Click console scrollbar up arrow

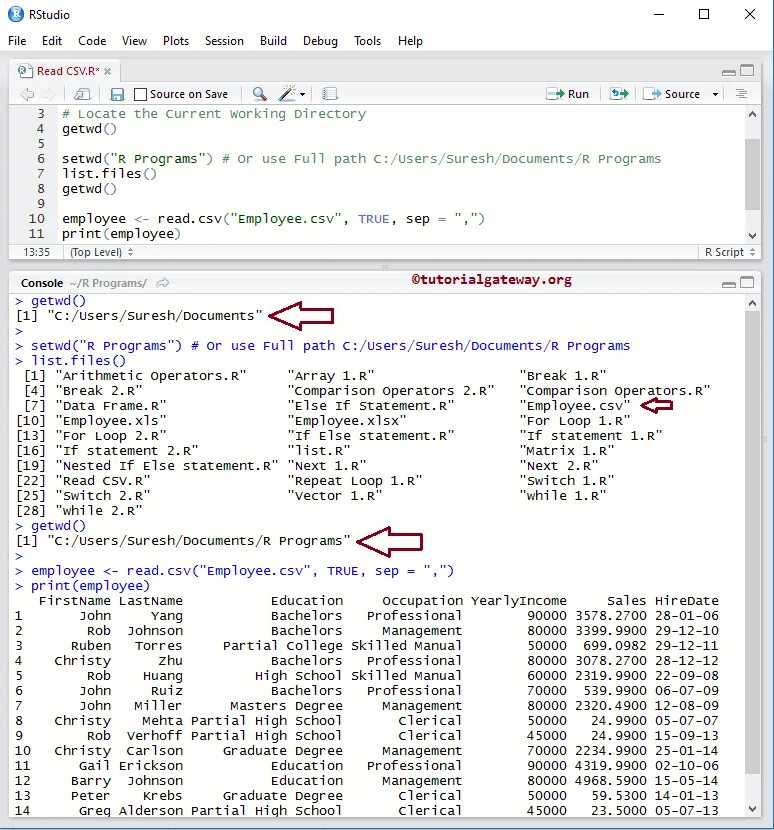click(x=752, y=303)
